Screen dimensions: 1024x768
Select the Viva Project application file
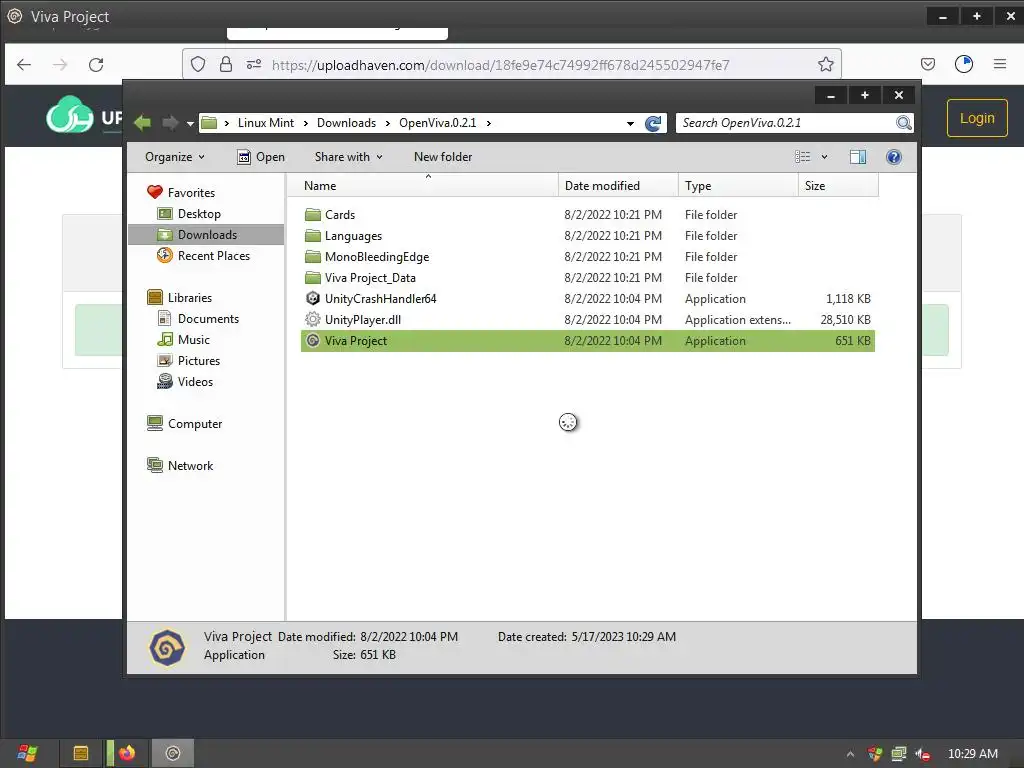tap(588, 340)
